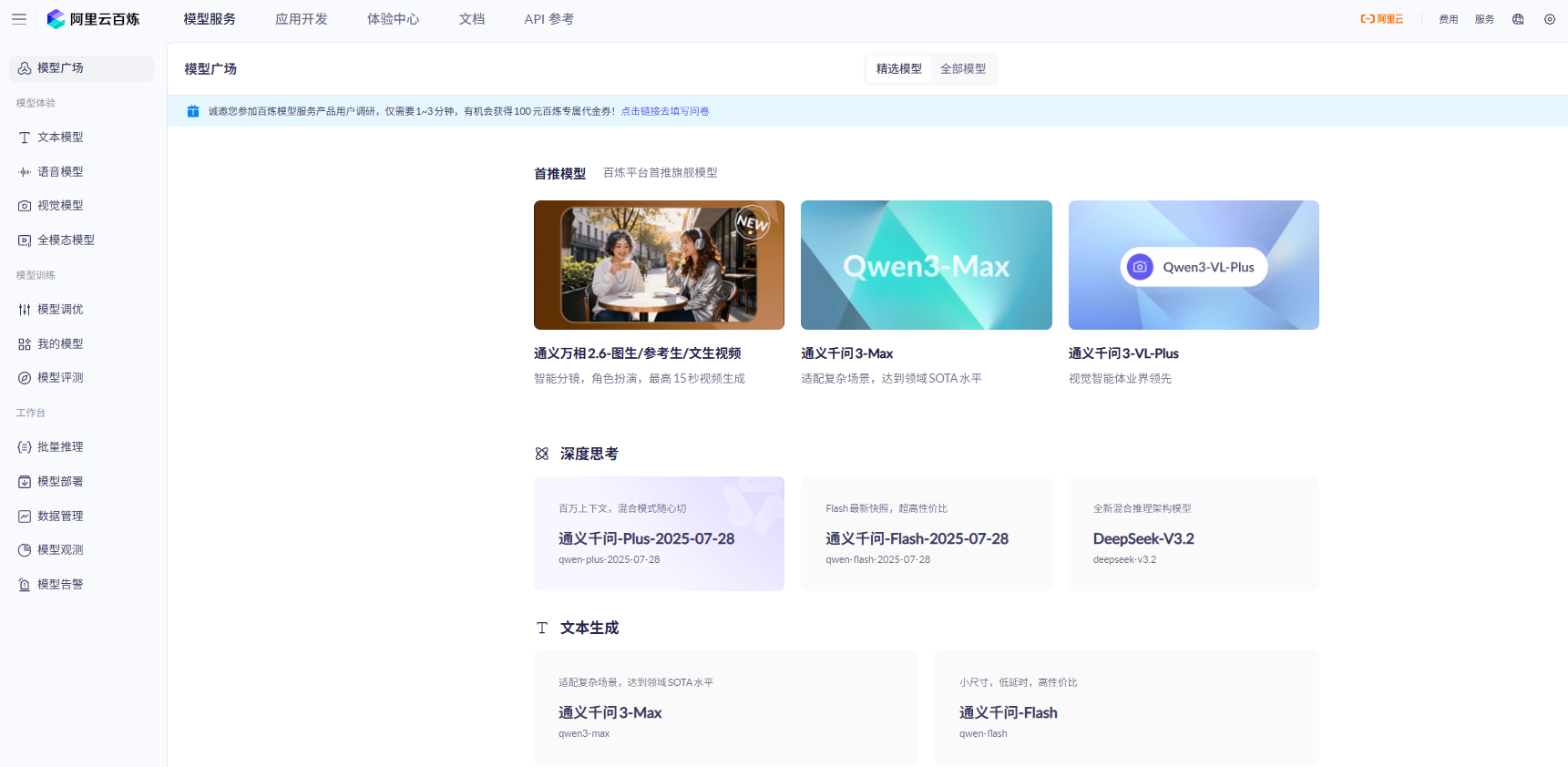Open the 文档 top menu

point(472,19)
